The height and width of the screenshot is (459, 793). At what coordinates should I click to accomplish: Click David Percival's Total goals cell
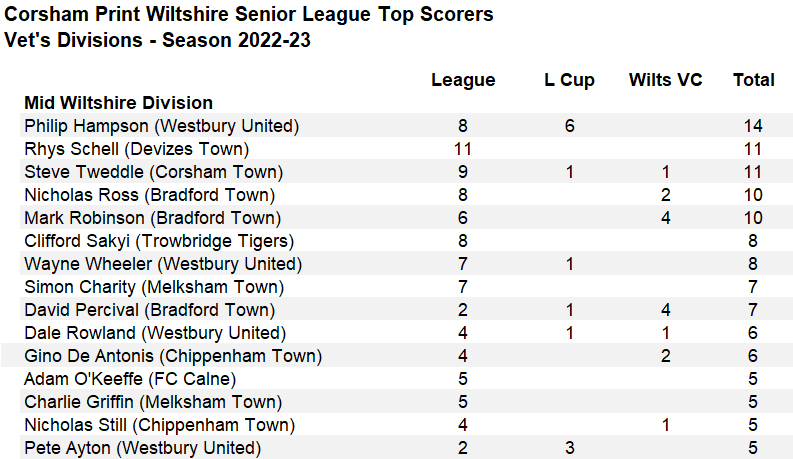pyautogui.click(x=754, y=310)
